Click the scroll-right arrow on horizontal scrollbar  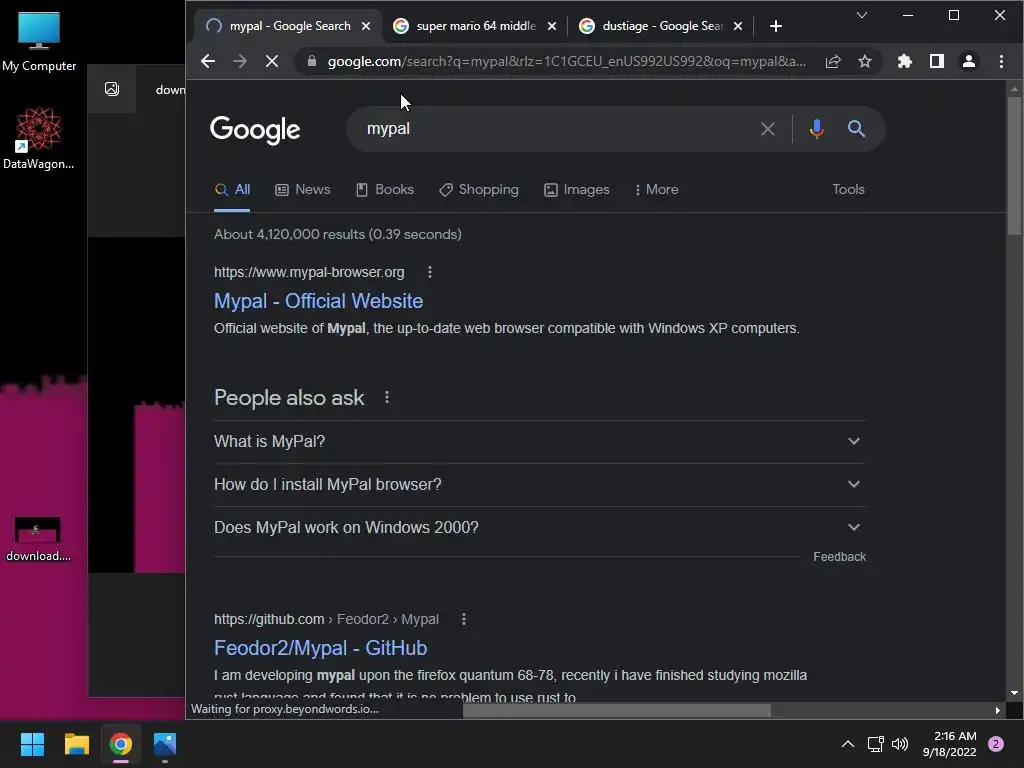(x=997, y=711)
